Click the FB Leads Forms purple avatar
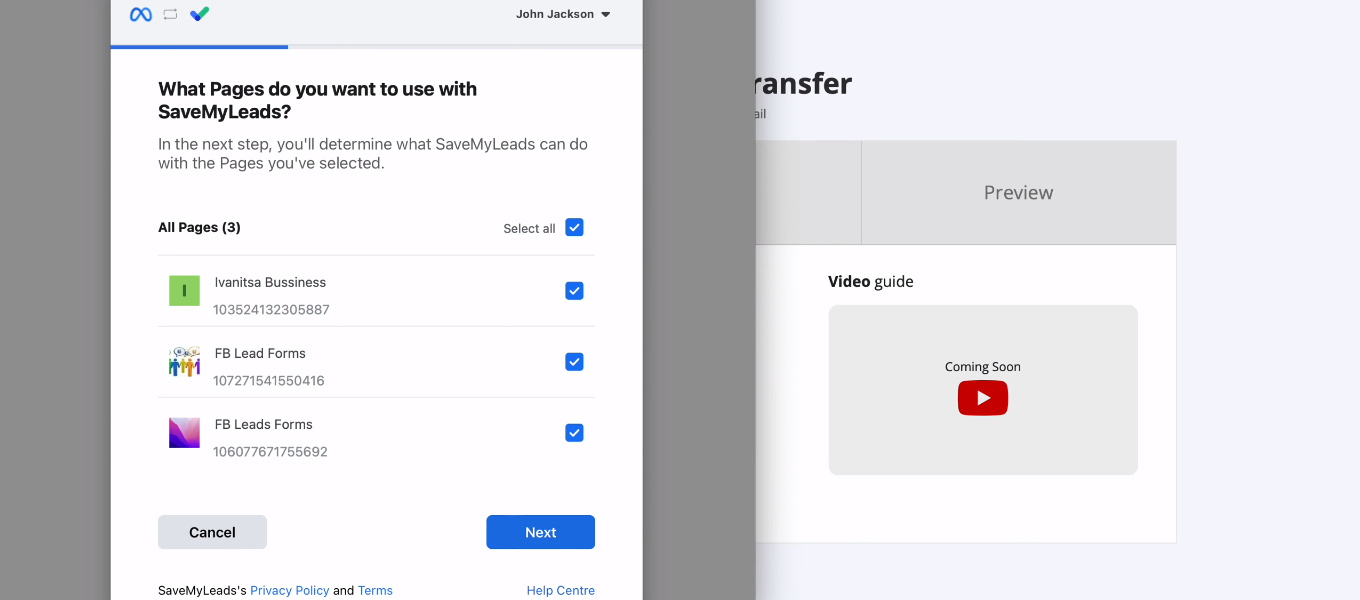 pyautogui.click(x=184, y=432)
